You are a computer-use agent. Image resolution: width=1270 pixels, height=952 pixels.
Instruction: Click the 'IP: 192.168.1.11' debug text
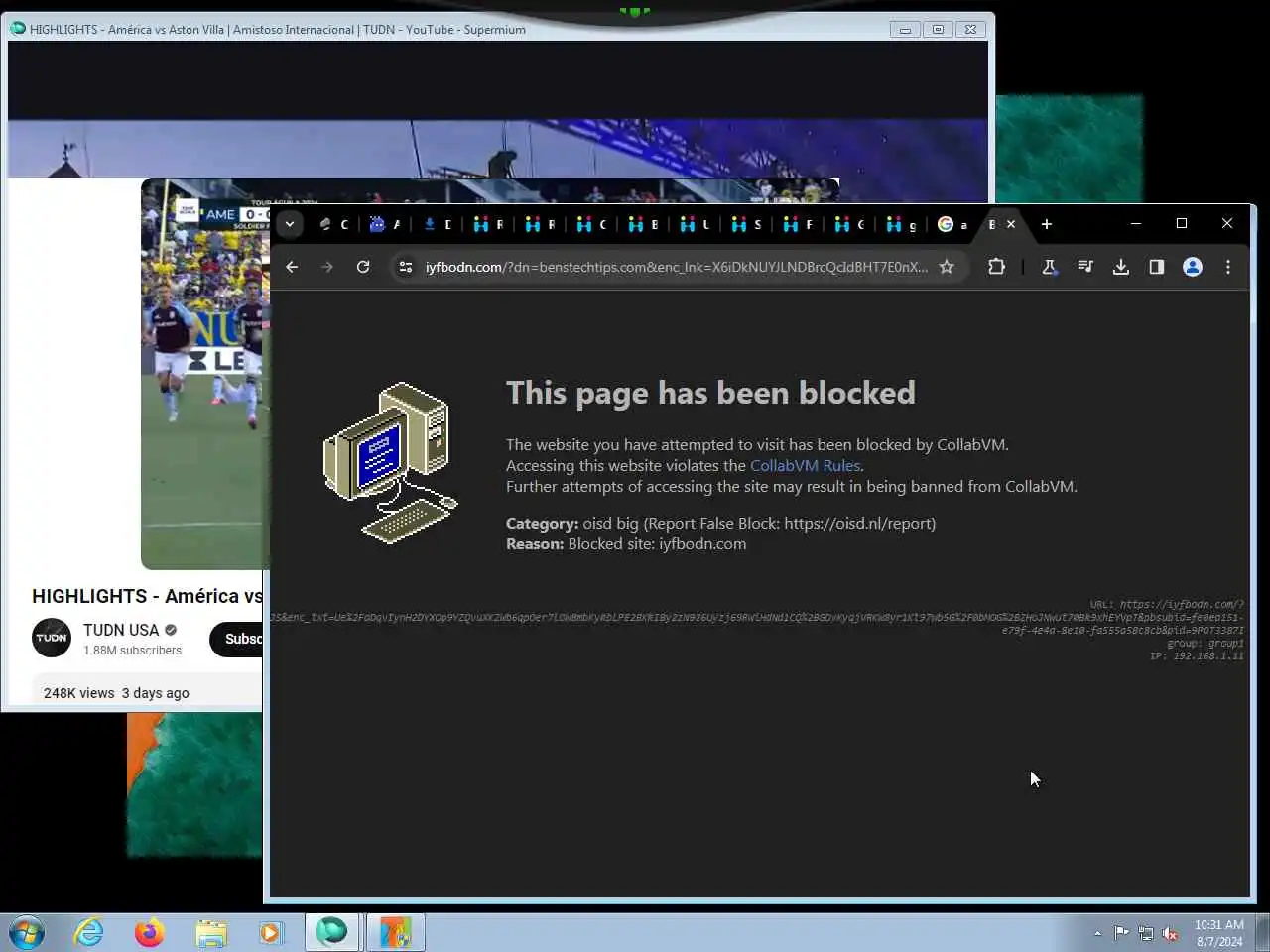[x=1197, y=656]
